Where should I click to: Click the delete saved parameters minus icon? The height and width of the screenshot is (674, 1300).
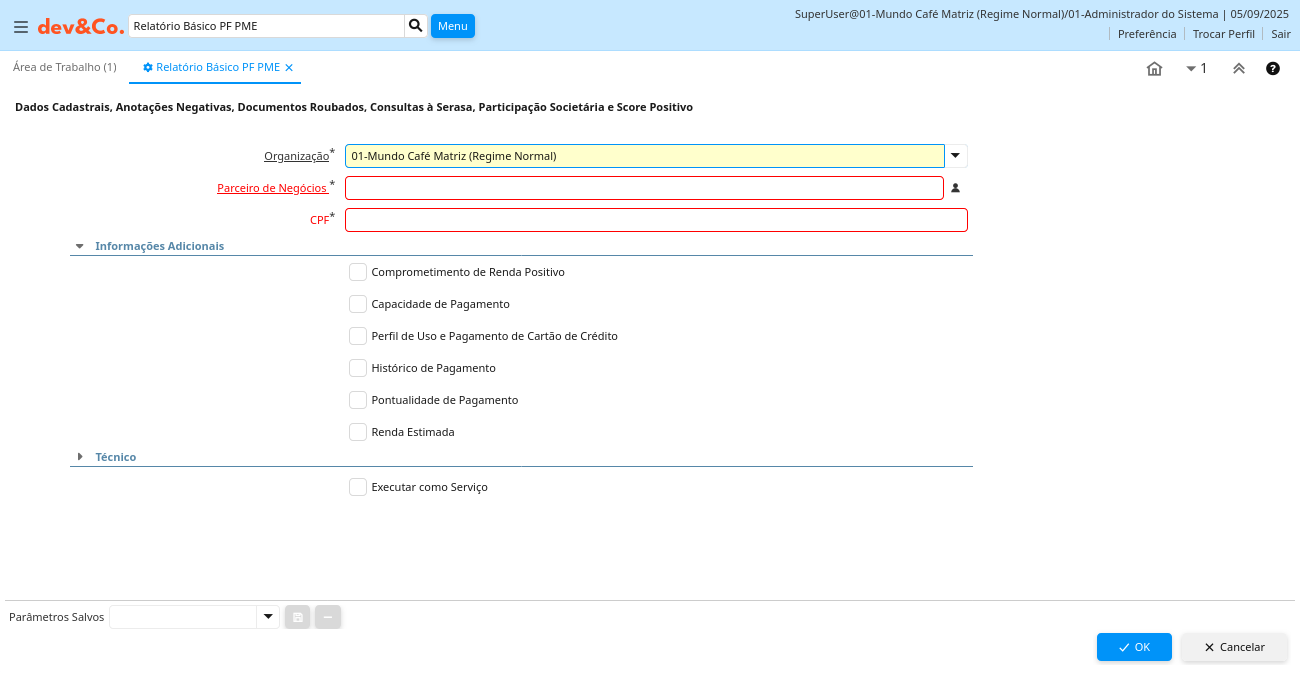pos(328,617)
